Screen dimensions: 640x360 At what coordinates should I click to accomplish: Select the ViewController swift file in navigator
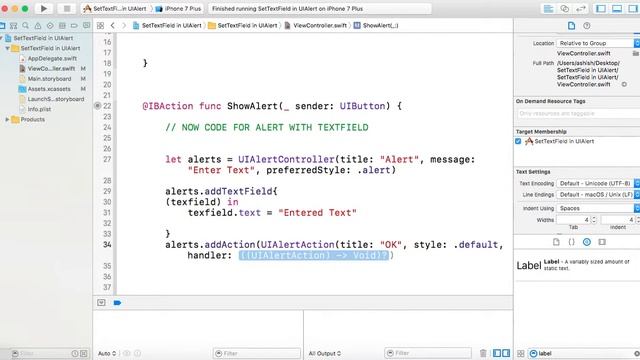click(x=51, y=69)
